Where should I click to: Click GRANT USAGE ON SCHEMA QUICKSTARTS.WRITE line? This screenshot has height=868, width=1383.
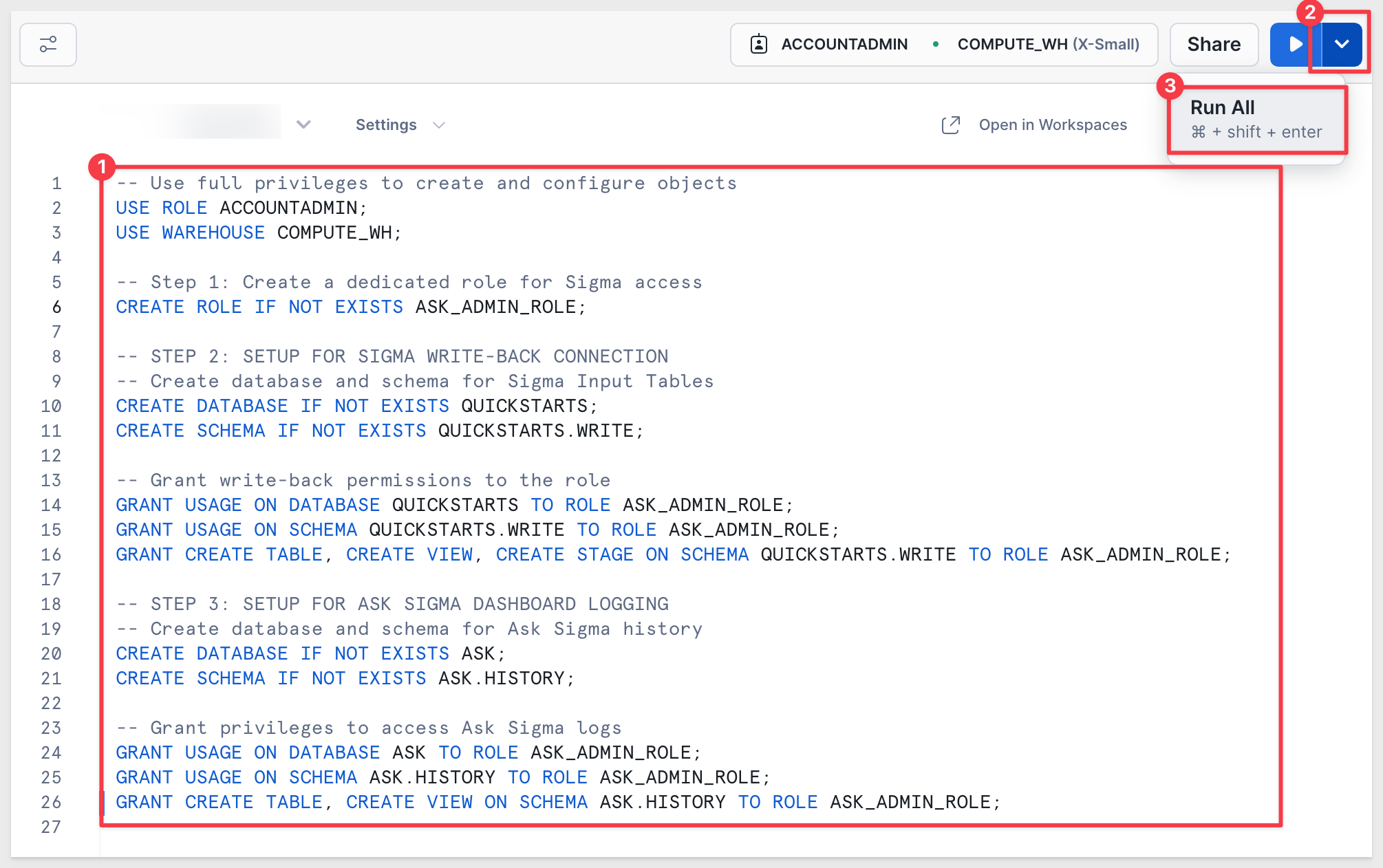coord(478,530)
